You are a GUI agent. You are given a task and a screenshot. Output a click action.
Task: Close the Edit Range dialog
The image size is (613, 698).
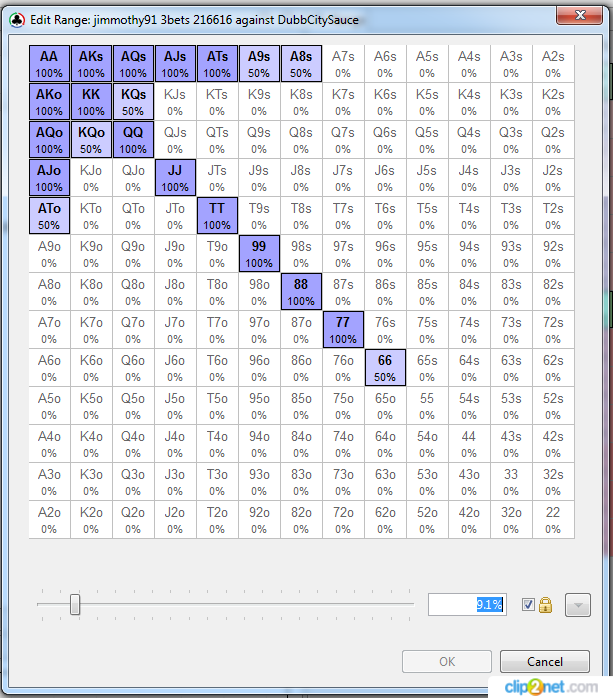[578, 14]
